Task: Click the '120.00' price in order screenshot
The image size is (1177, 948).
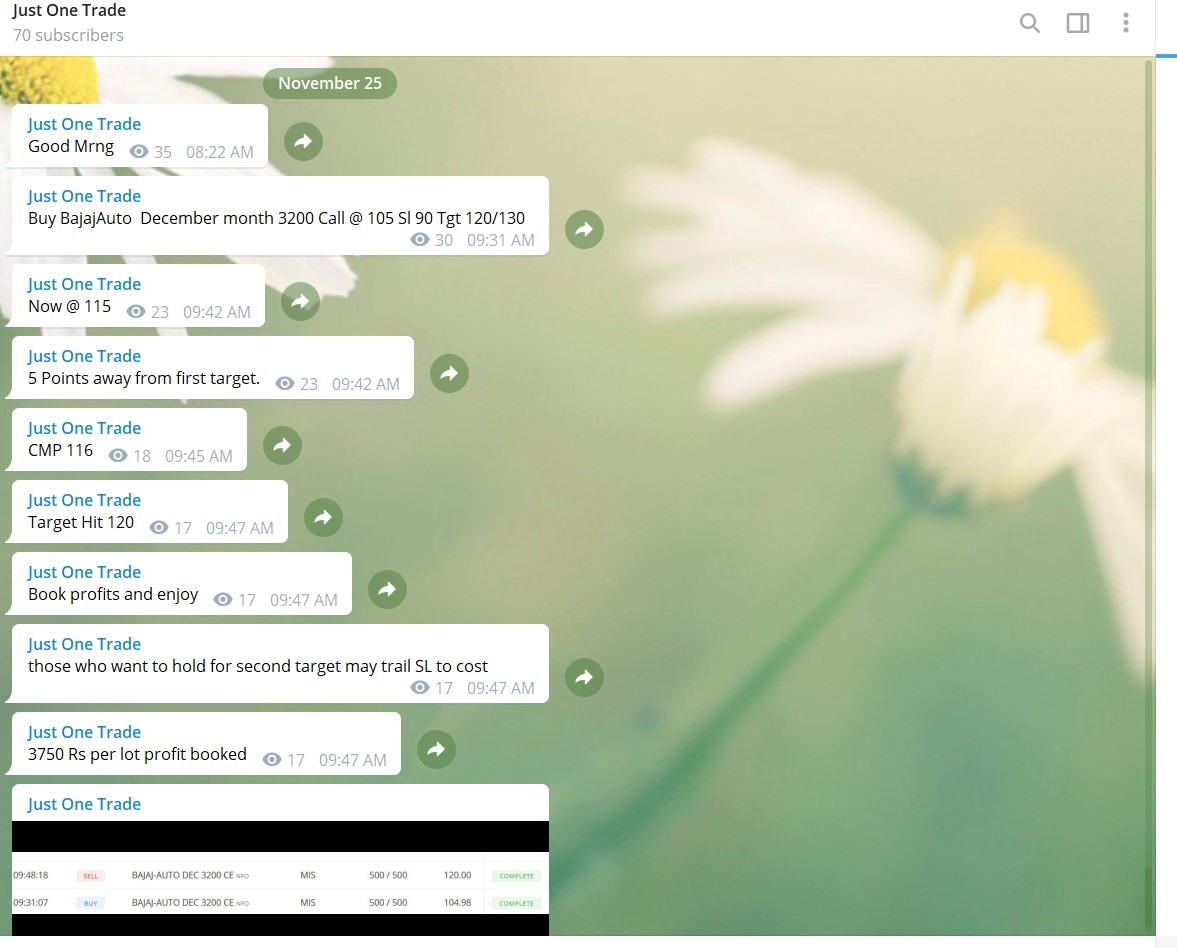Action: pos(457,875)
